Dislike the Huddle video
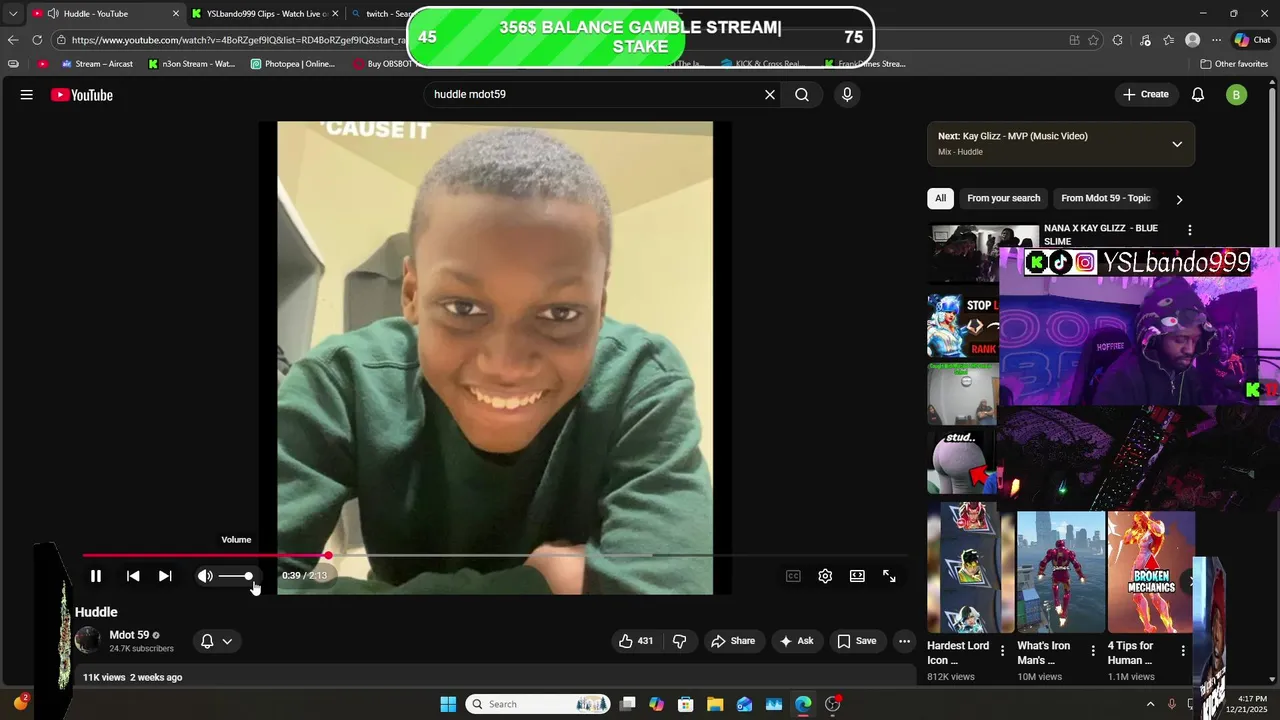Screen dimensions: 1280x720 679,641
